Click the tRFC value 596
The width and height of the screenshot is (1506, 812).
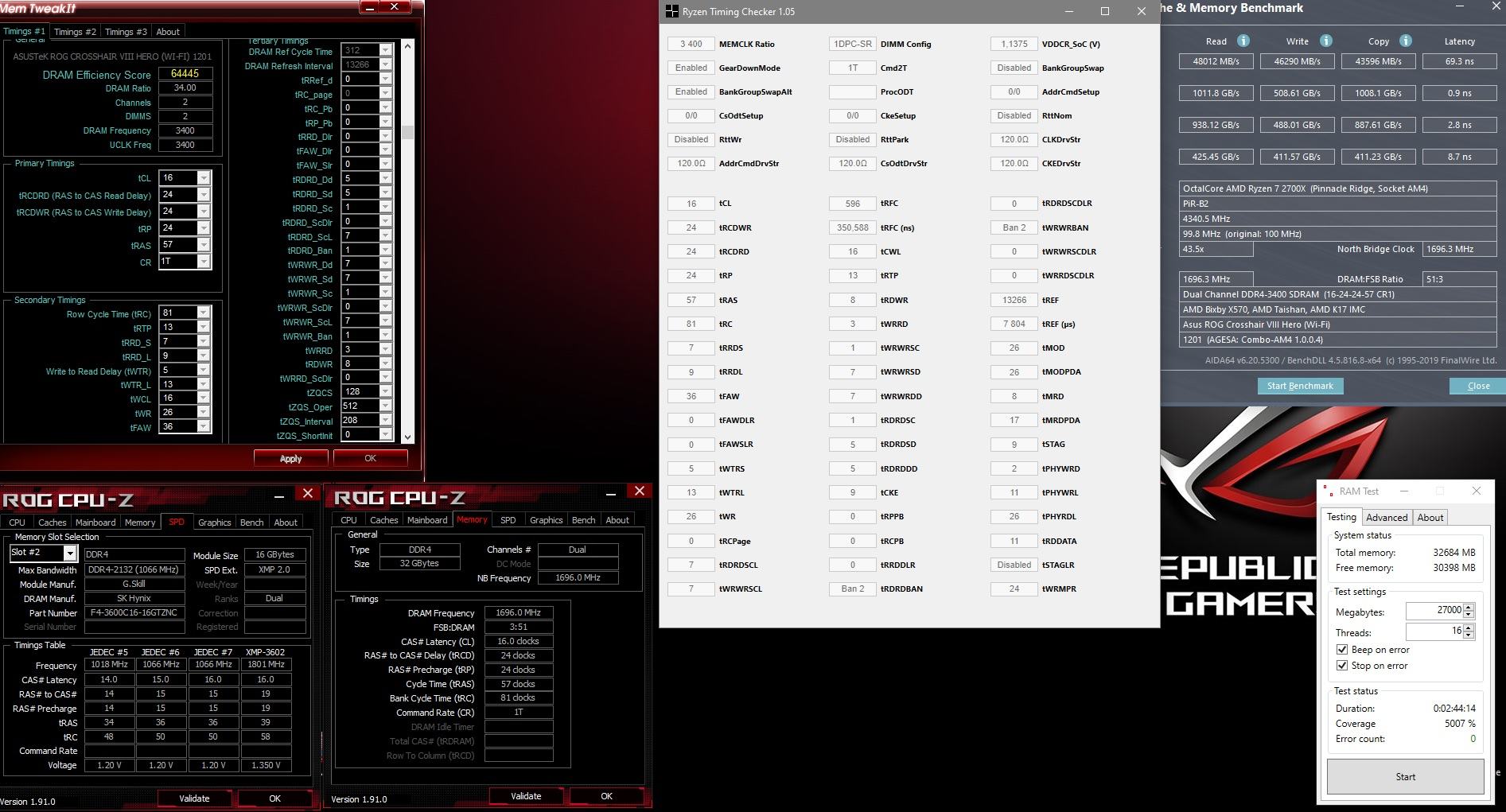coord(852,204)
